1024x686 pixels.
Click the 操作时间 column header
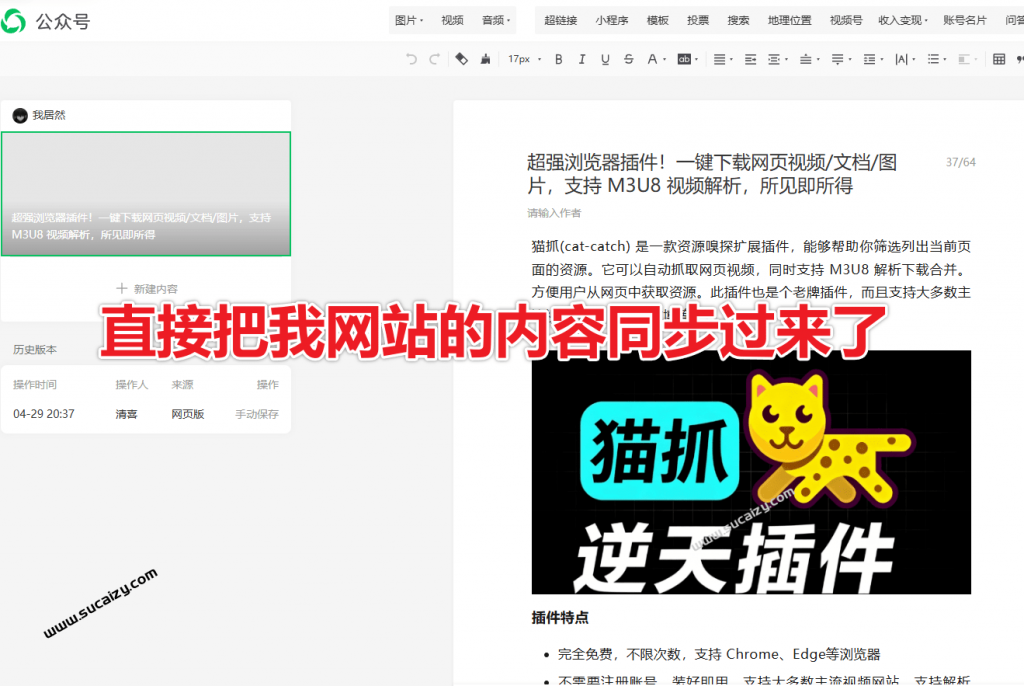(x=35, y=384)
